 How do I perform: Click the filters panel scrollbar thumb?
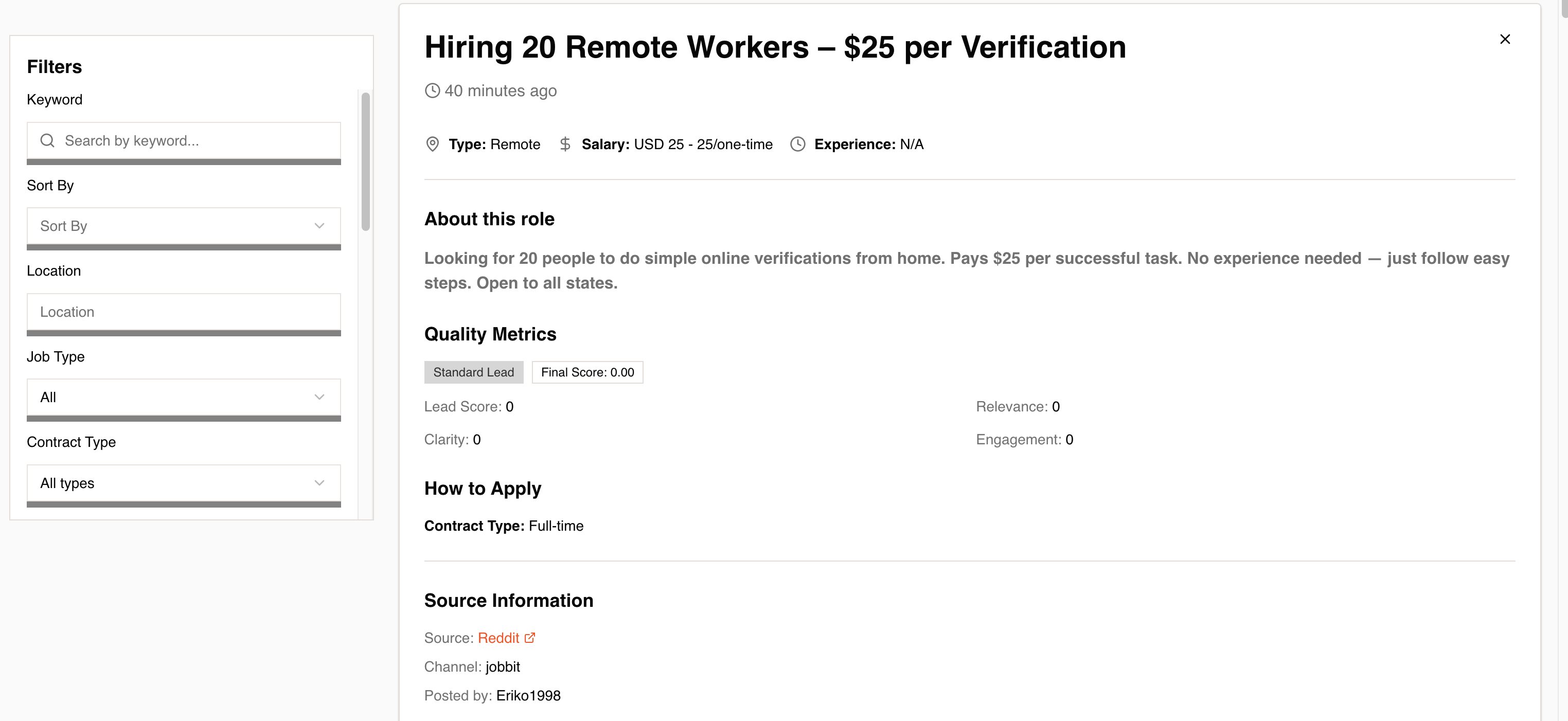(x=366, y=161)
